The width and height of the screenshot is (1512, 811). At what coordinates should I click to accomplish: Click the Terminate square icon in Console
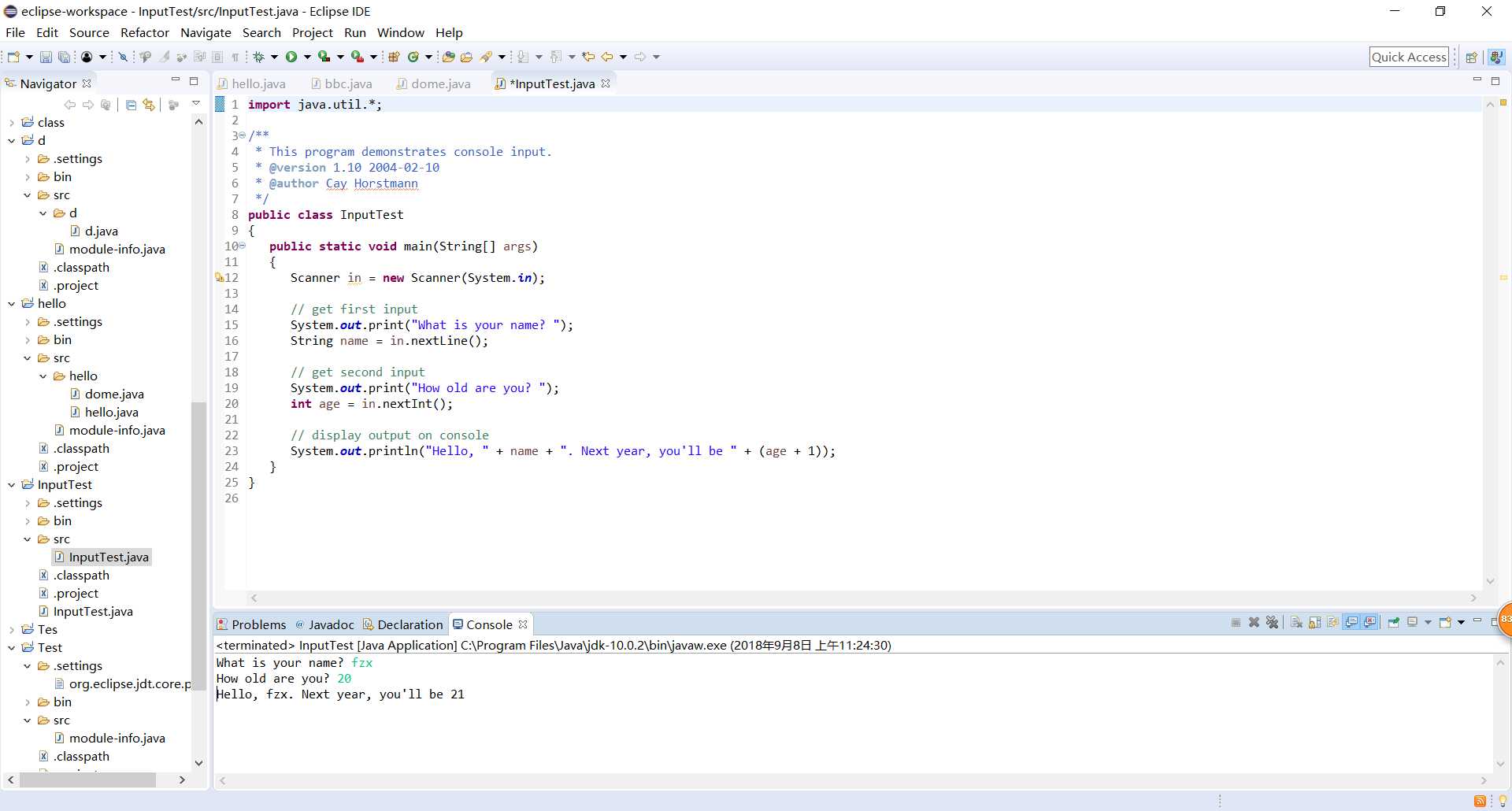[1236, 623]
